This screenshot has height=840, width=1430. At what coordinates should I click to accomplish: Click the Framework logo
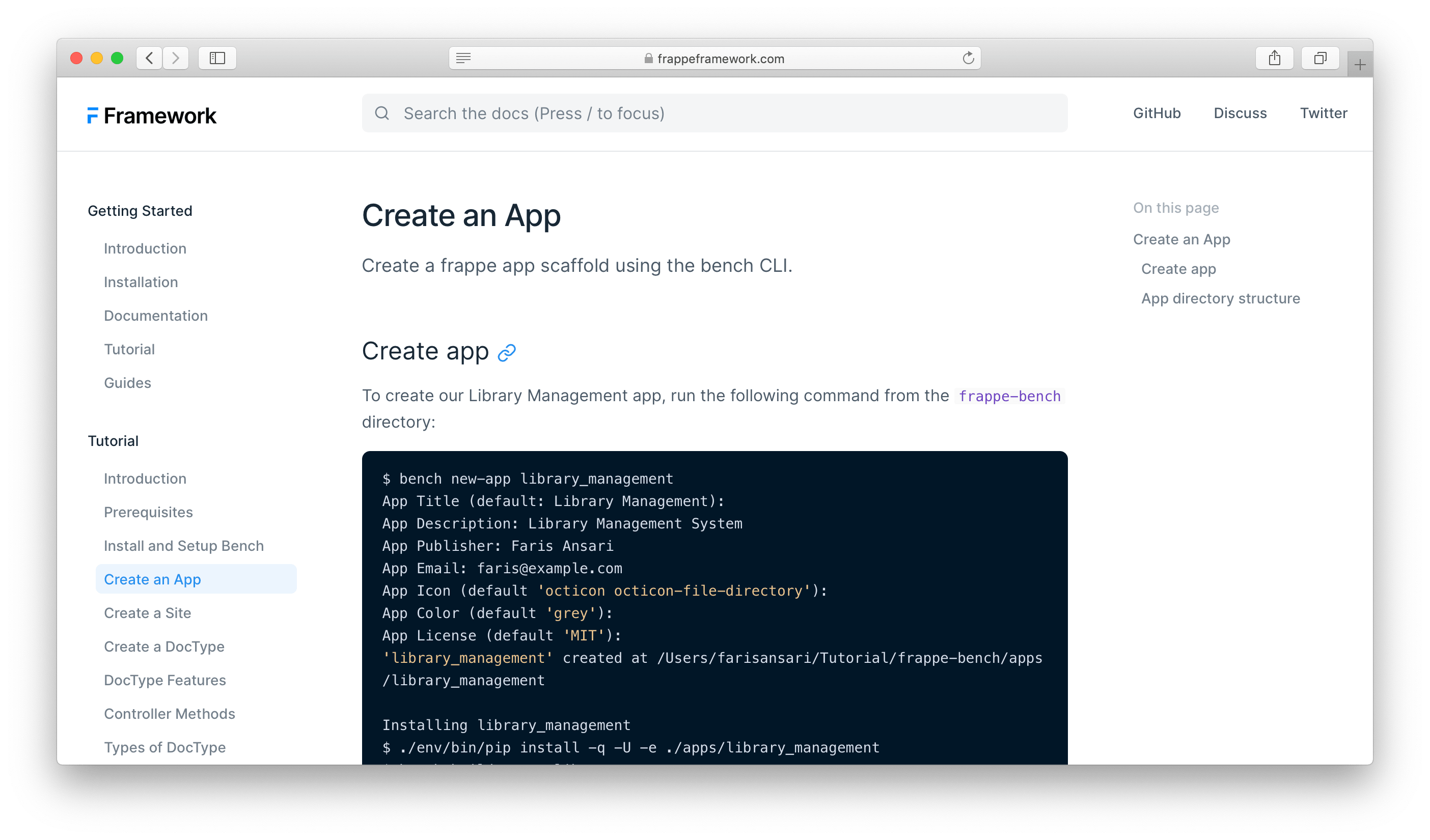point(152,116)
